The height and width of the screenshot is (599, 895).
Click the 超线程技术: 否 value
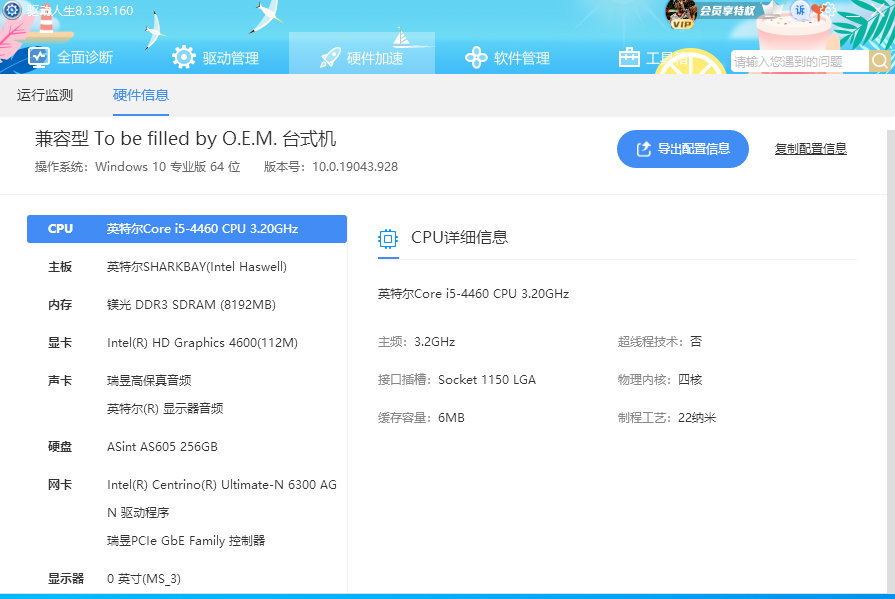[660, 342]
